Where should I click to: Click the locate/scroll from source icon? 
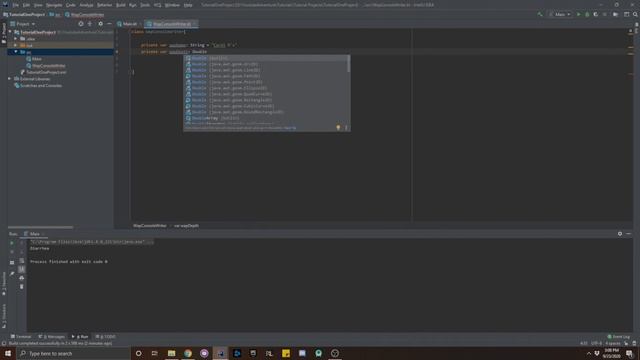[81, 24]
